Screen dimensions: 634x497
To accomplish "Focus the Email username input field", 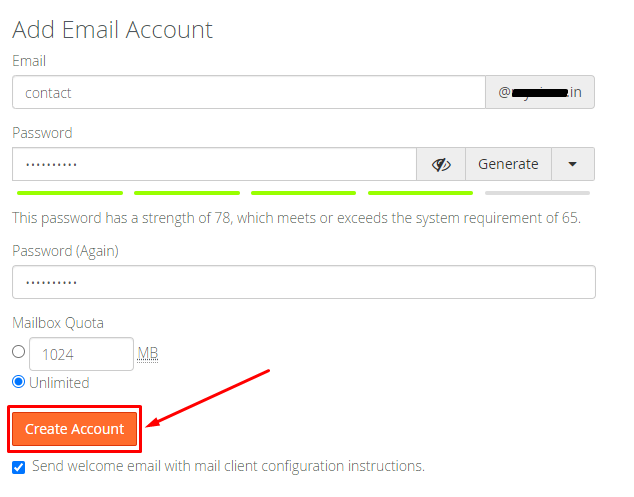I will (x=249, y=92).
